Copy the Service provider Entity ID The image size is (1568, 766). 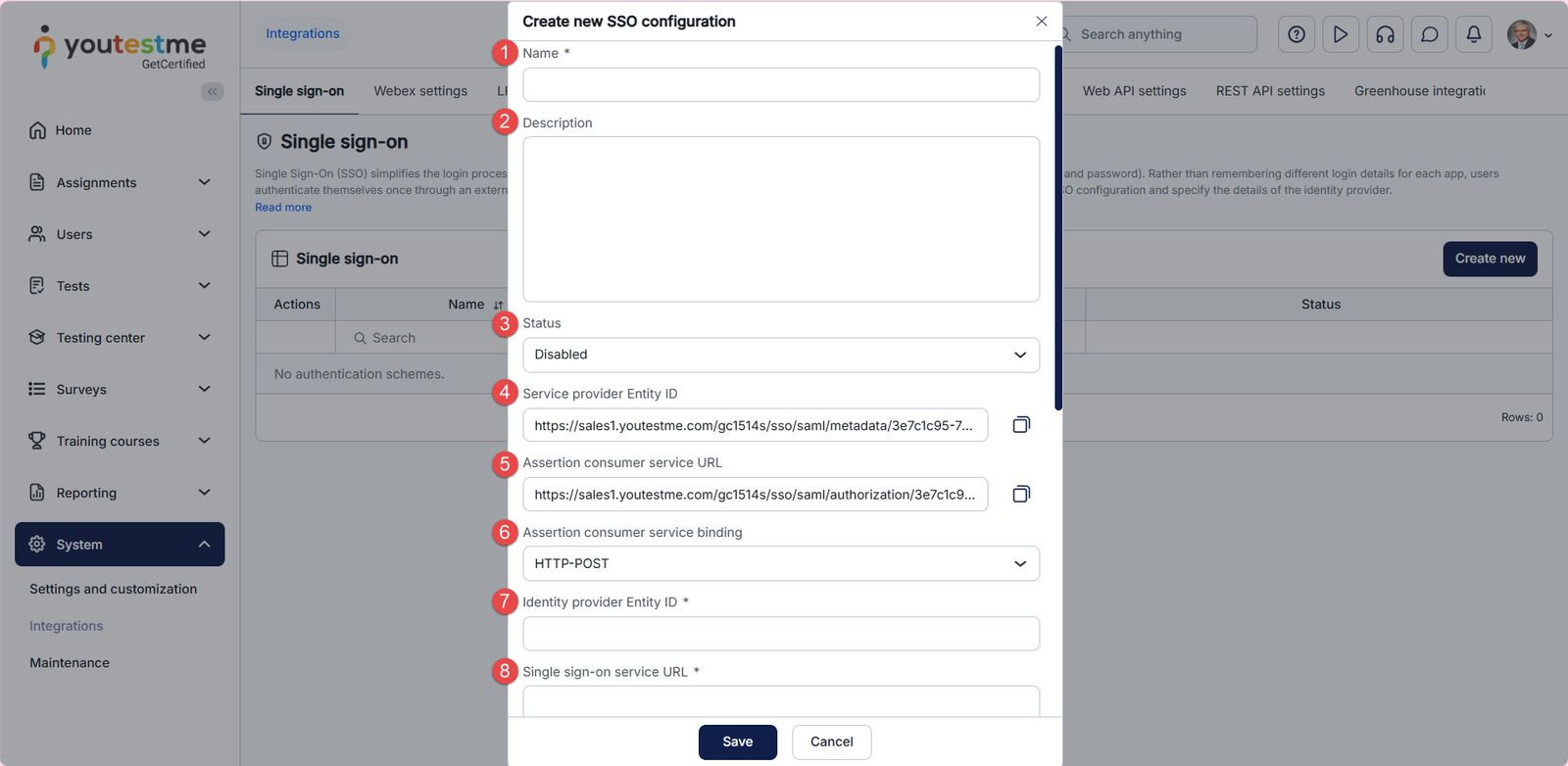1021,425
